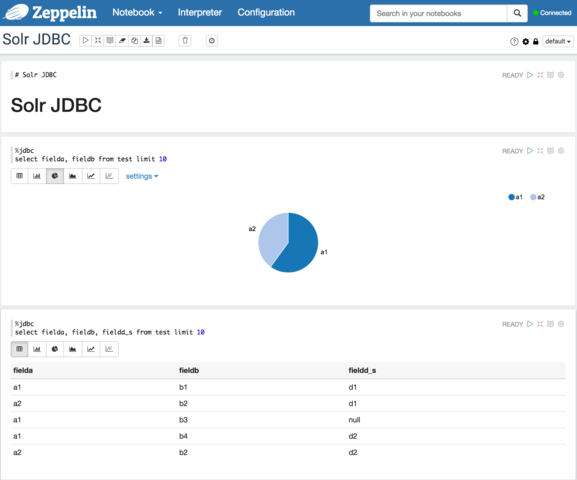Open the Configuration page
This screenshot has width=577, height=480.
click(x=266, y=13)
